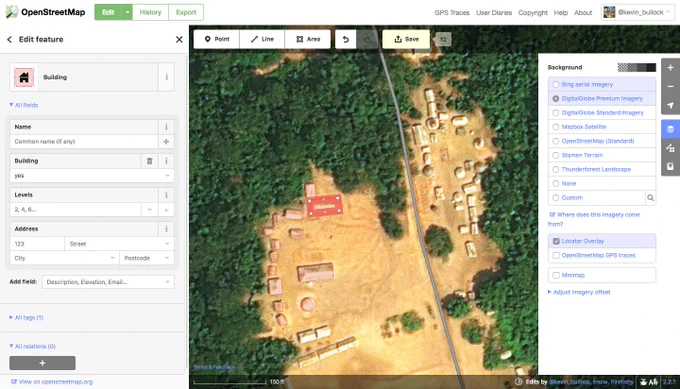Viewport: 680px width, 389px height.
Task: Select the Area drawing tool
Action: 308,39
